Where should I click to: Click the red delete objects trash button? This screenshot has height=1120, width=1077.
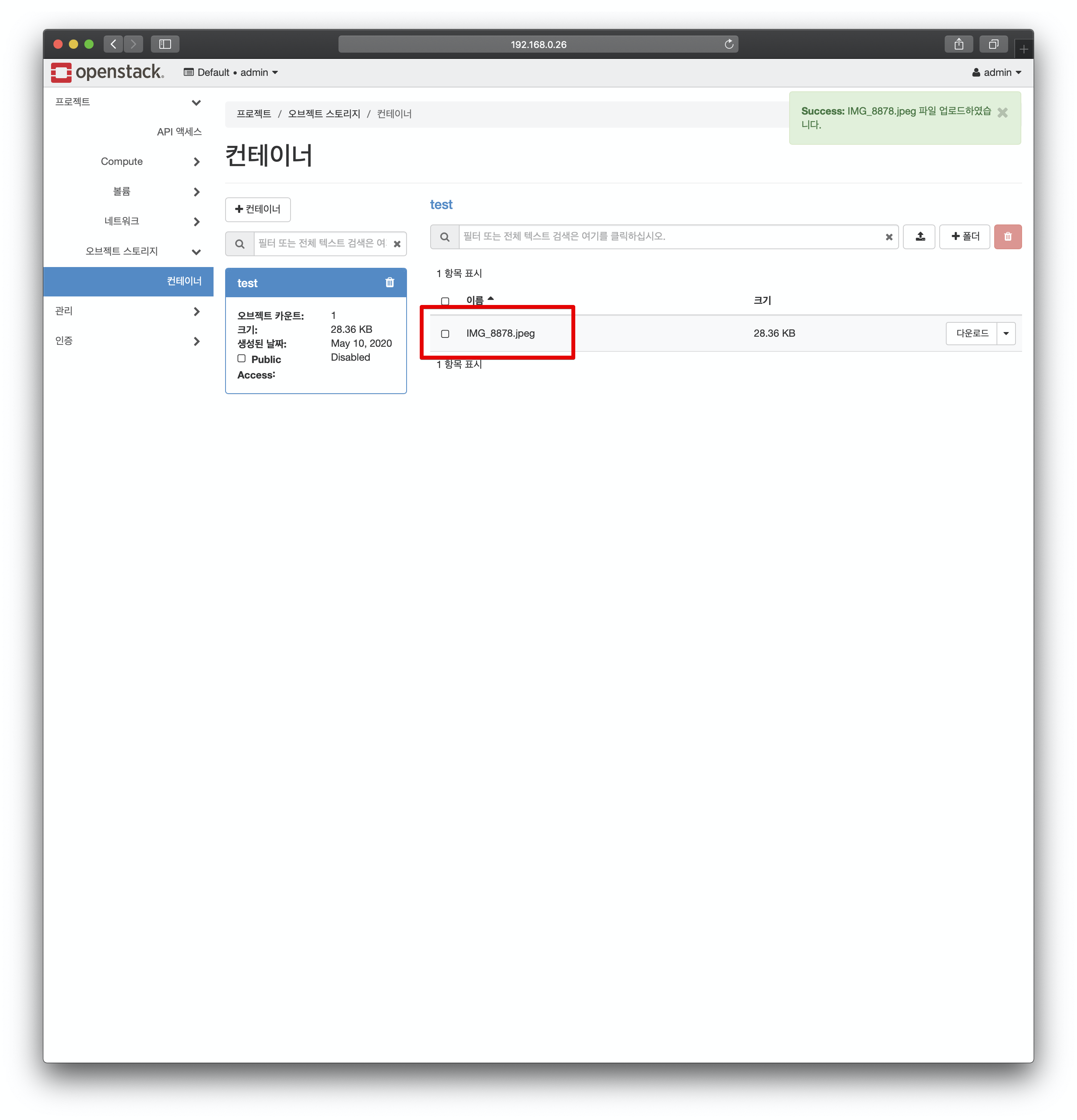[1007, 236]
